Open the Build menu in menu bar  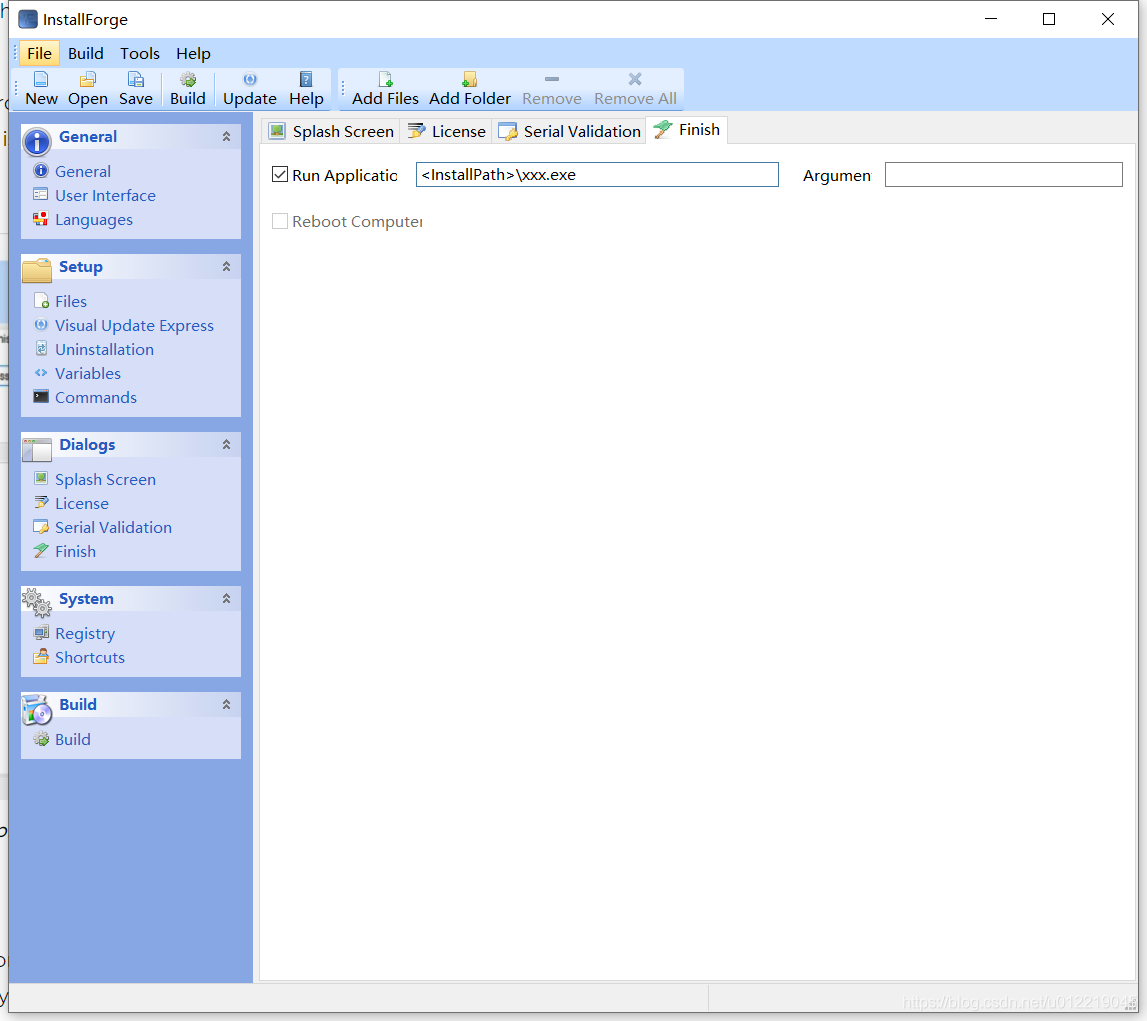[x=86, y=53]
